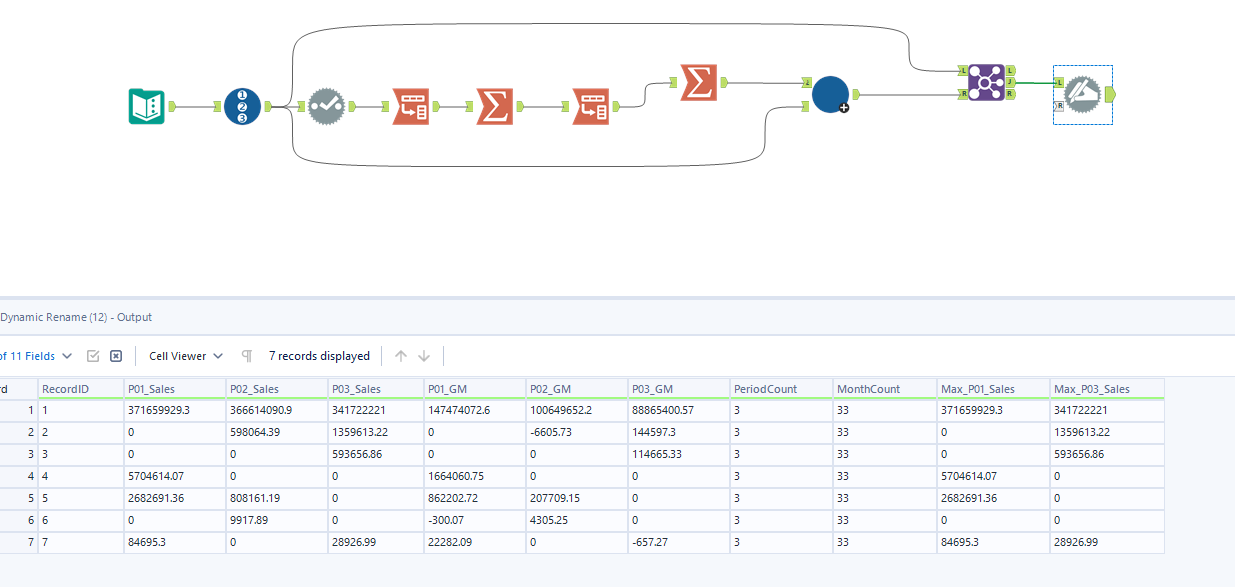Select the blue Append Fields circle tool

point(830,95)
